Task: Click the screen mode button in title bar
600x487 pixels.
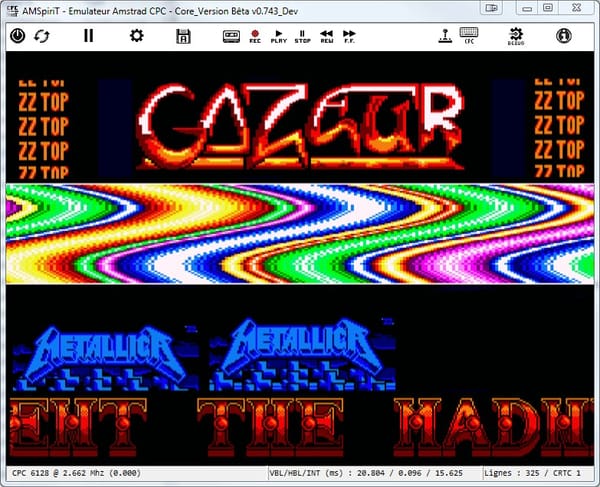Action: [491, 8]
